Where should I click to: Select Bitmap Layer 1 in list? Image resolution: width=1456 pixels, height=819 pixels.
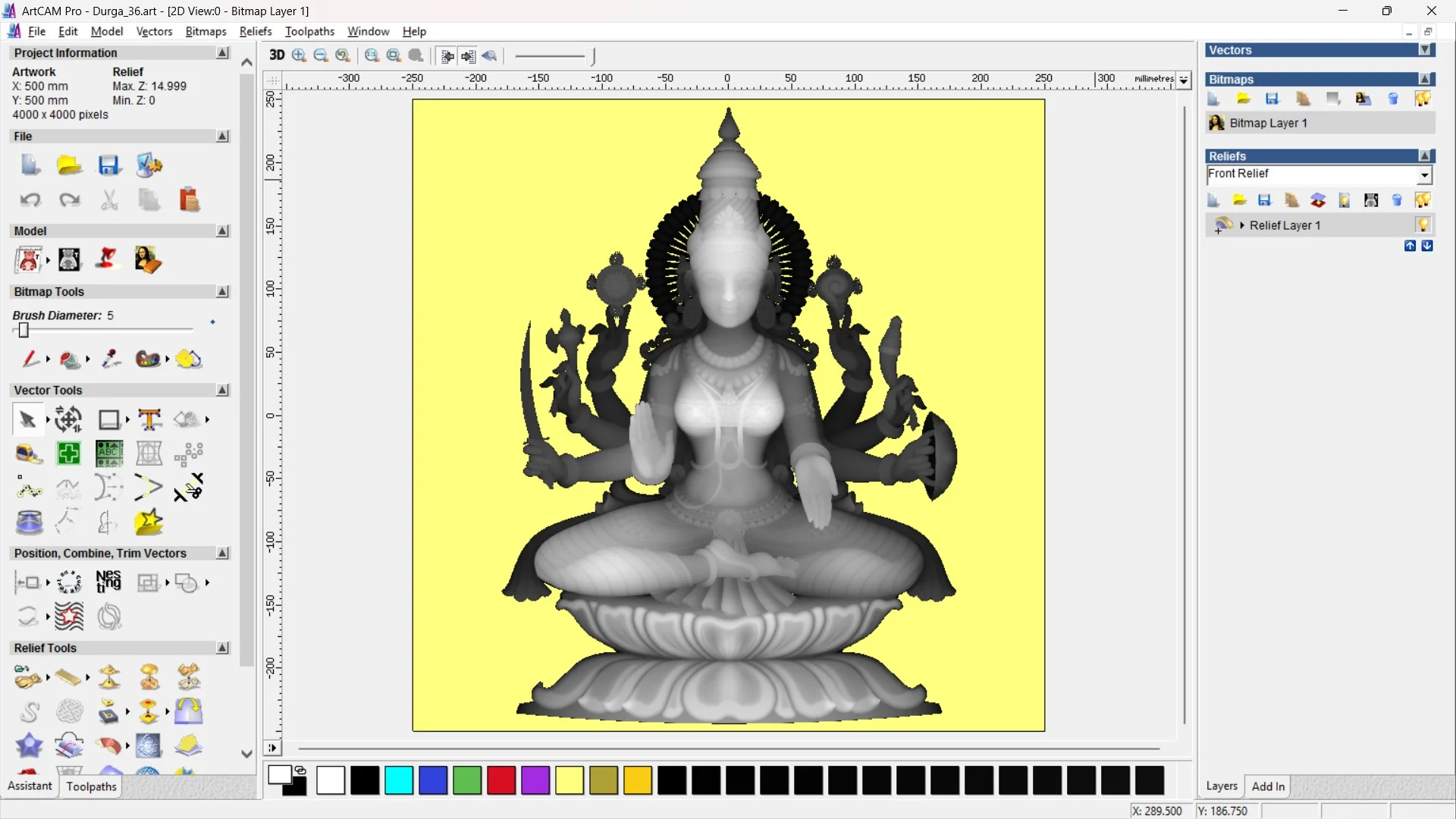click(1268, 123)
